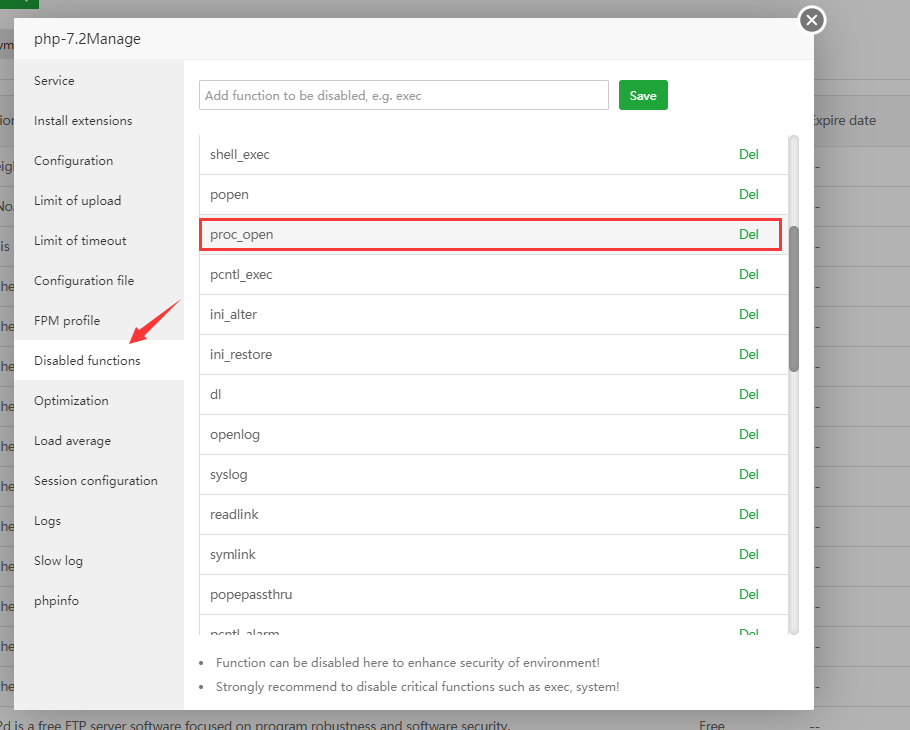This screenshot has width=910, height=730.
Task: Open the FPM profile settings
Action: pyautogui.click(x=67, y=321)
